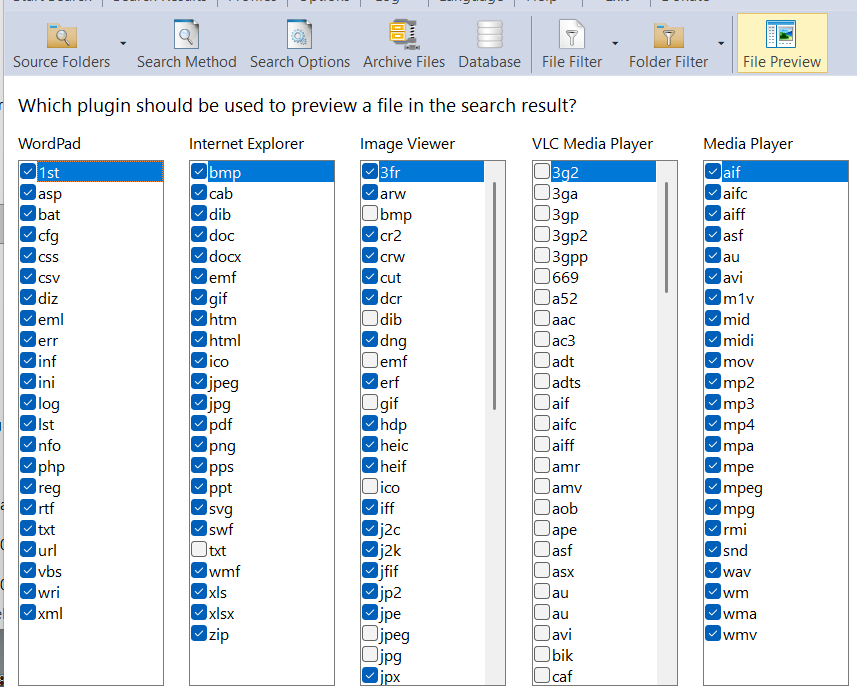This screenshot has width=857, height=687.
Task: Select the File Preview toolbar button
Action: pyautogui.click(x=781, y=46)
